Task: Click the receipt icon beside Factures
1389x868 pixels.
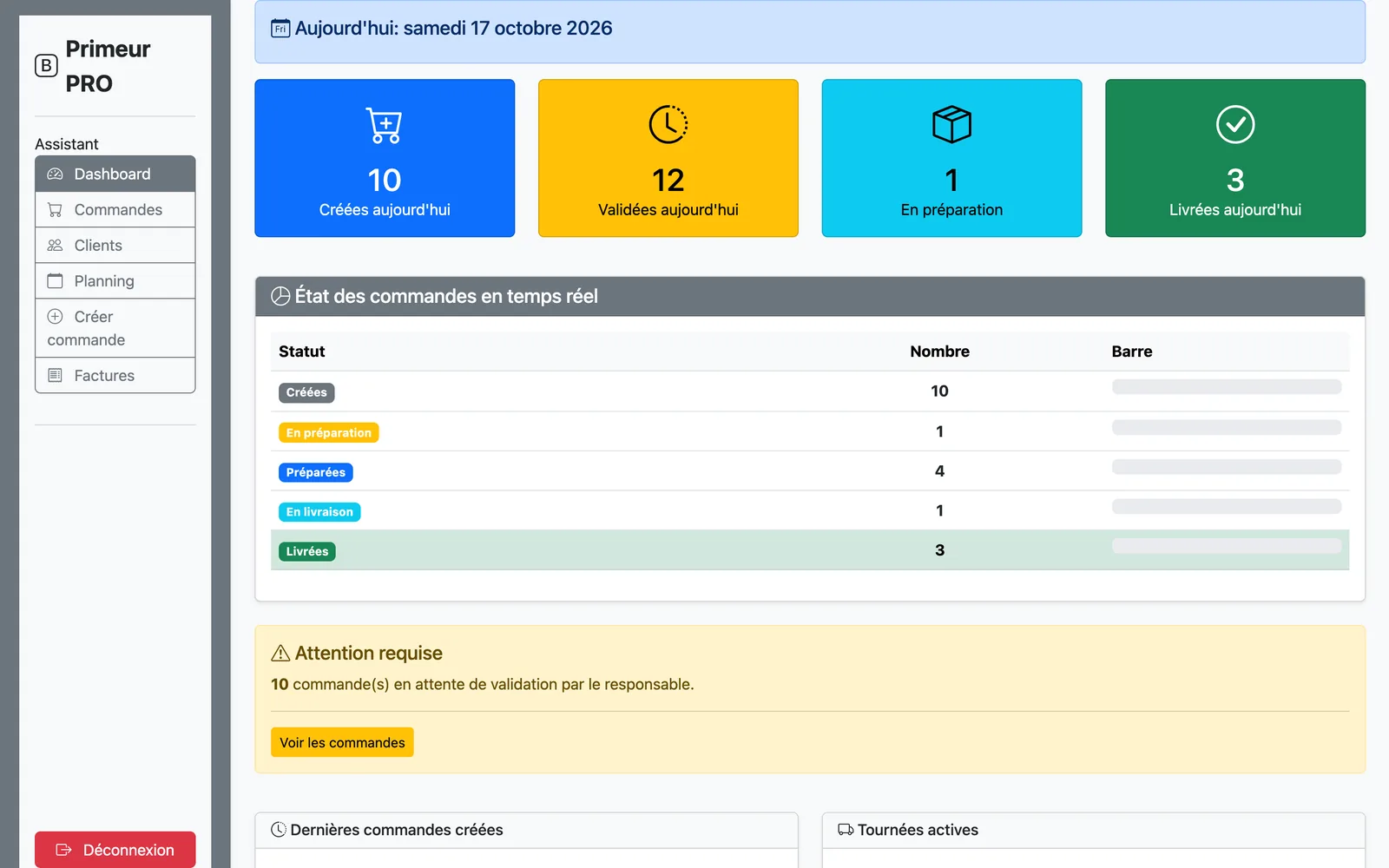Action: click(55, 376)
